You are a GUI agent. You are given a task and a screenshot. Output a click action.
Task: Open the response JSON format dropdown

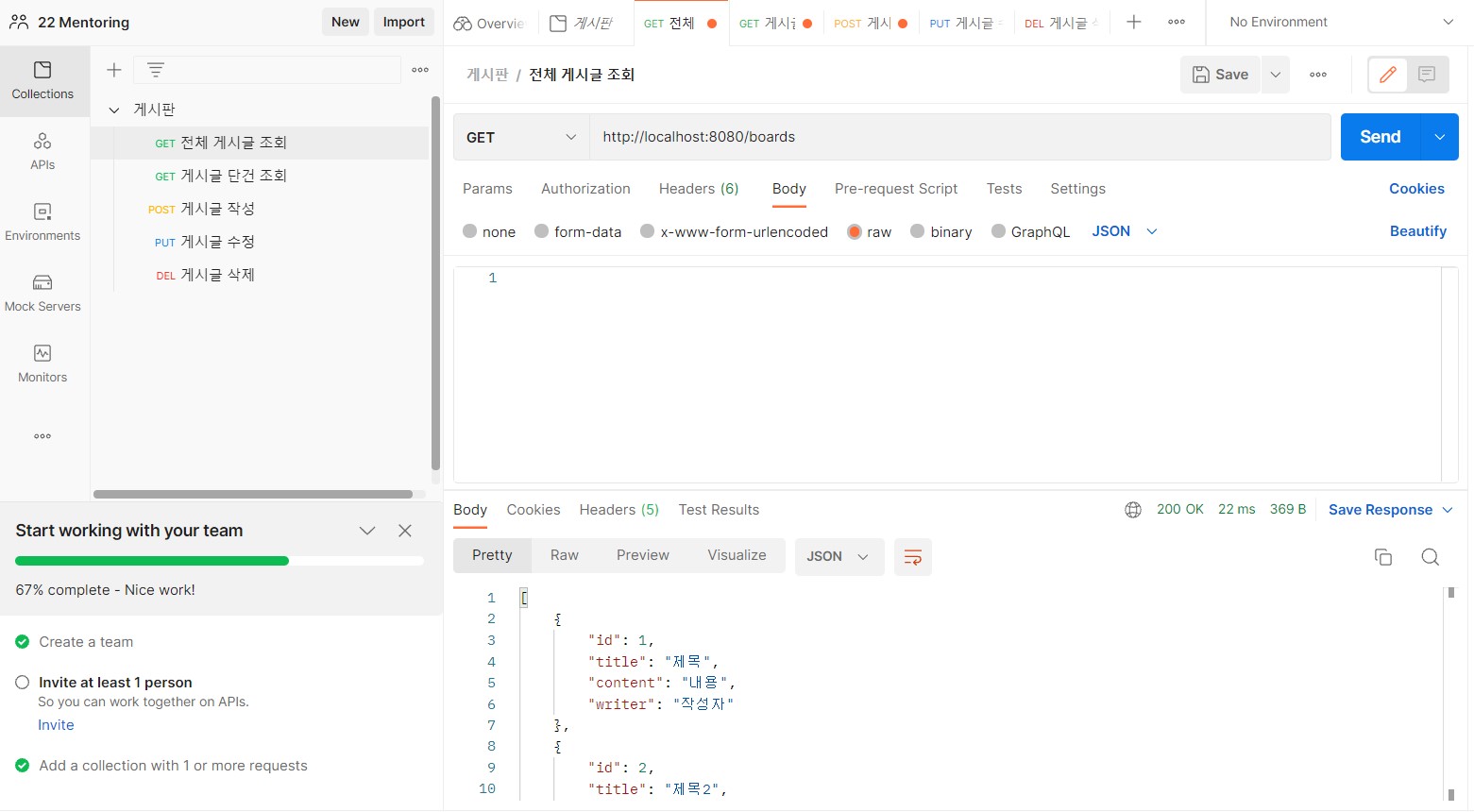tap(839, 557)
